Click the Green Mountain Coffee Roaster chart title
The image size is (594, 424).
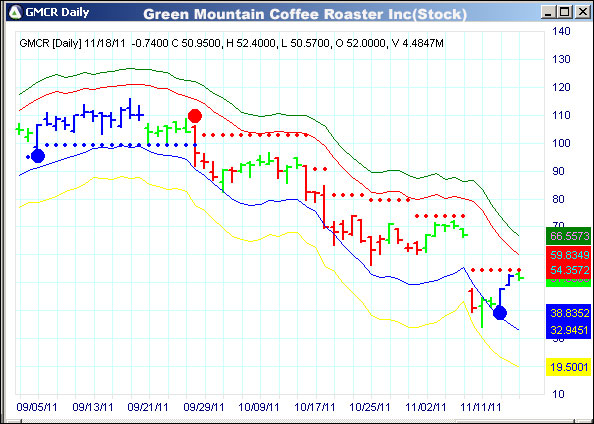pyautogui.click(x=305, y=14)
